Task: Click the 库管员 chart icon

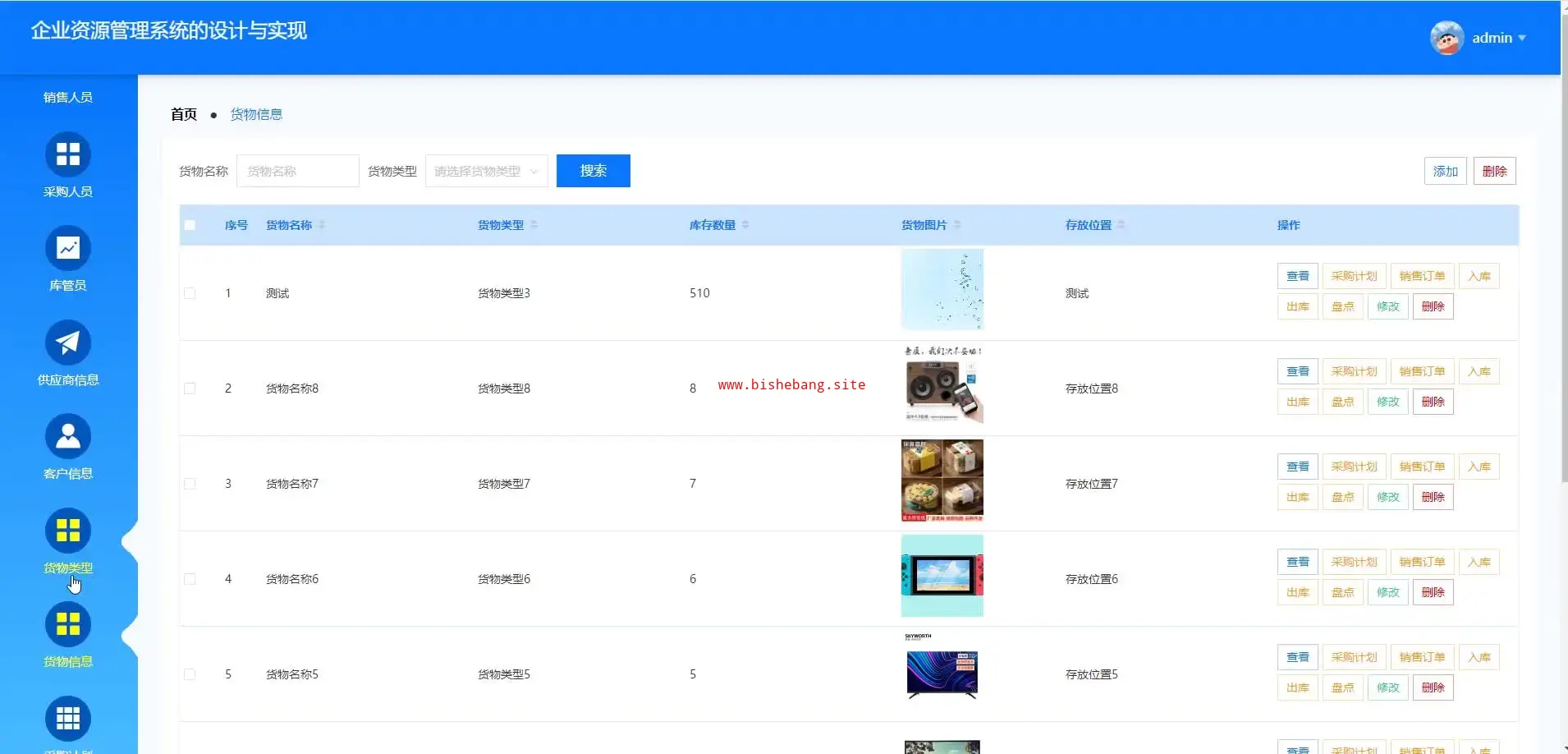Action: tap(67, 248)
